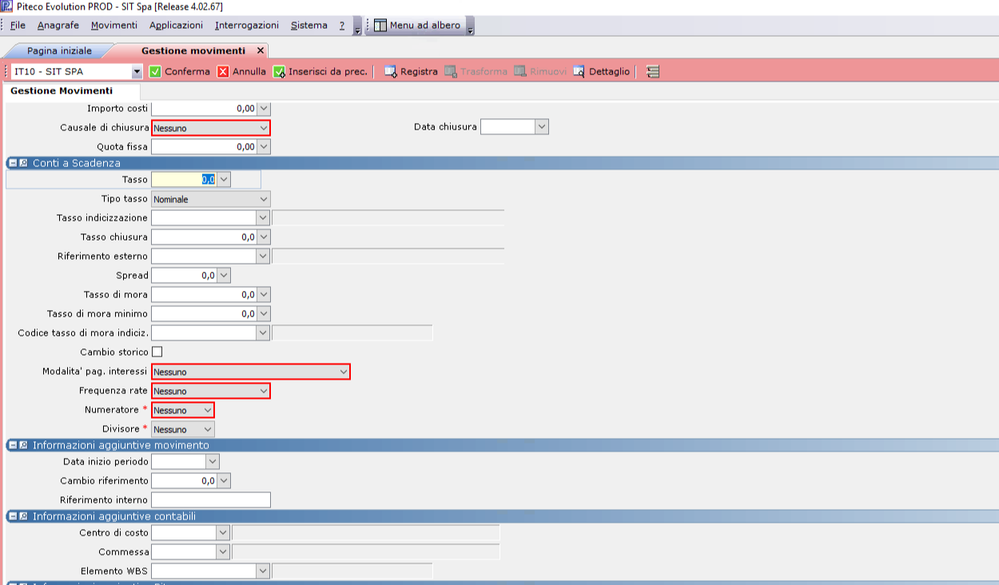Image resolution: width=999 pixels, height=585 pixels.
Task: Open the Data chiusura date dropdown
Action: point(542,127)
